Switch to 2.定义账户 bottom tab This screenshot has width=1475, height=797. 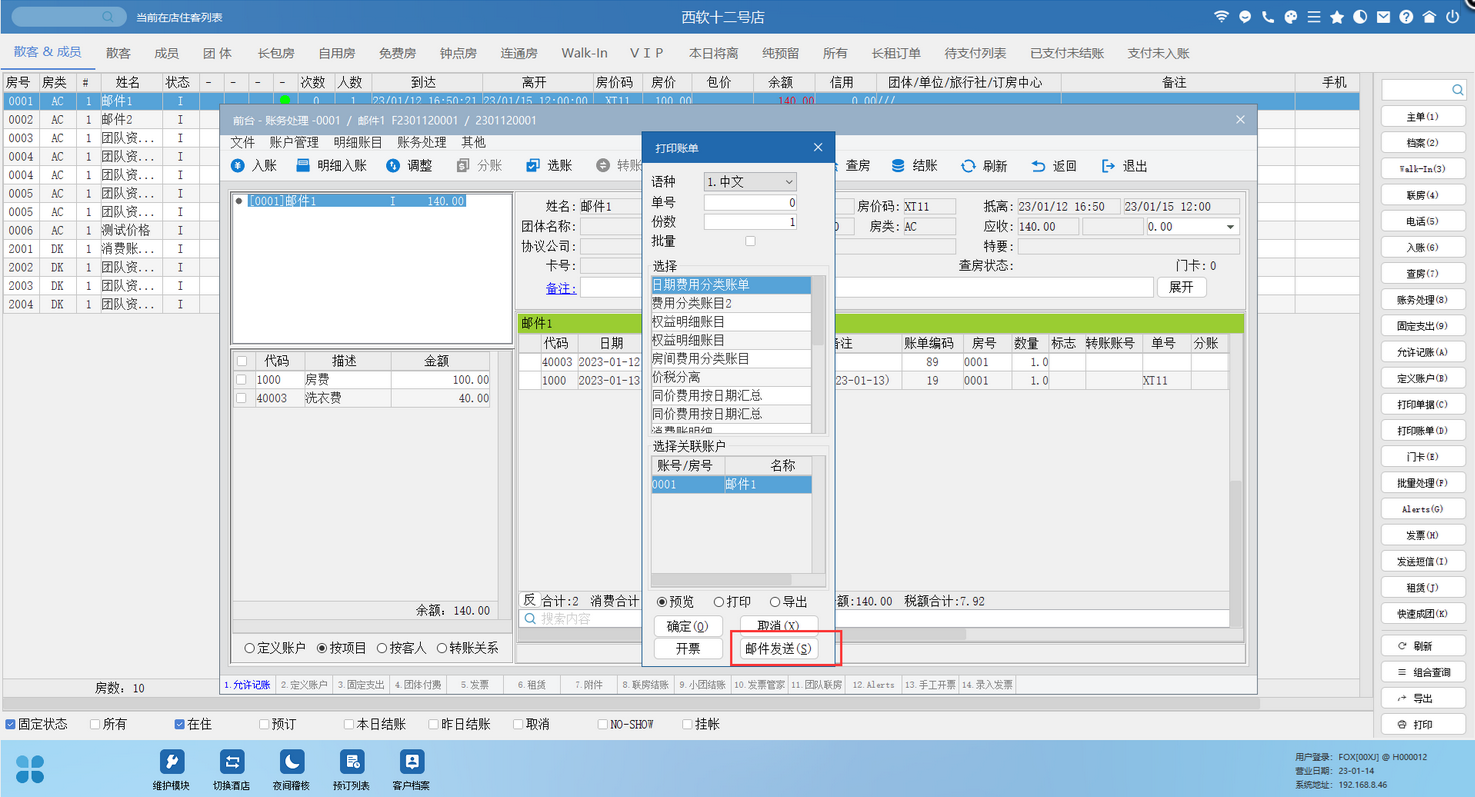(304, 685)
